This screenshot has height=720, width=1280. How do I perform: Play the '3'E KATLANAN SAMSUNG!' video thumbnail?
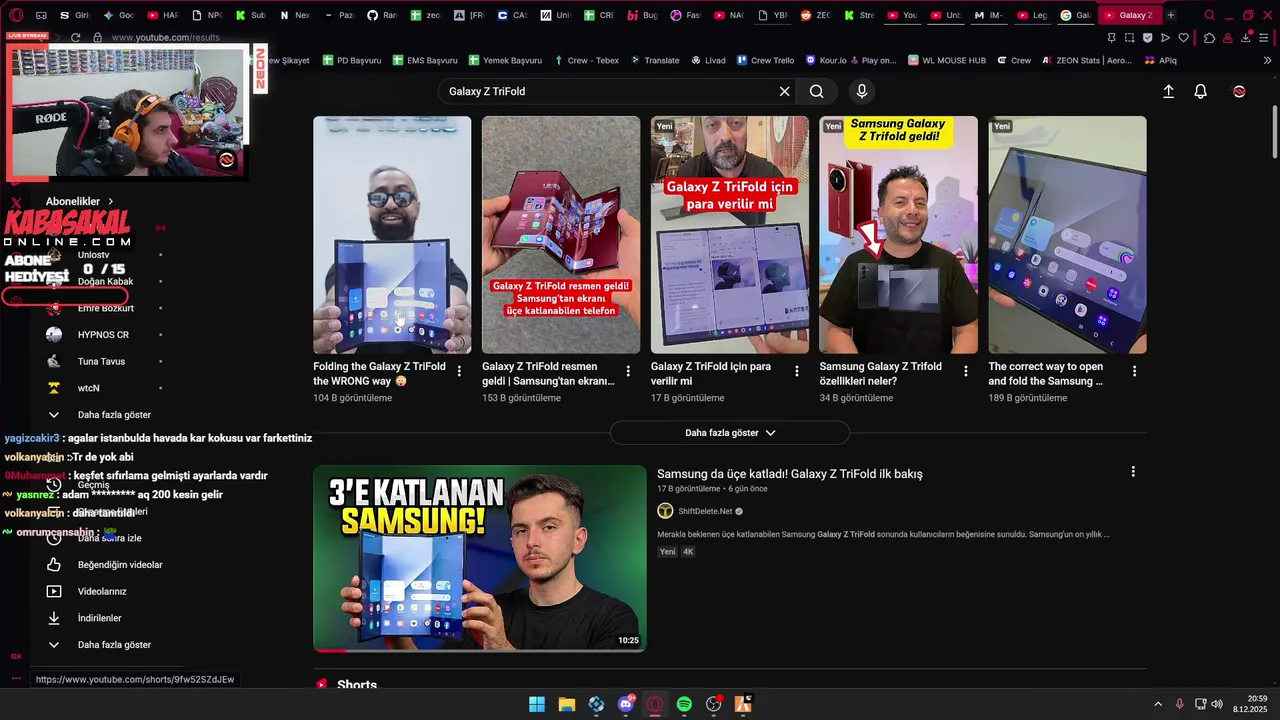click(480, 558)
